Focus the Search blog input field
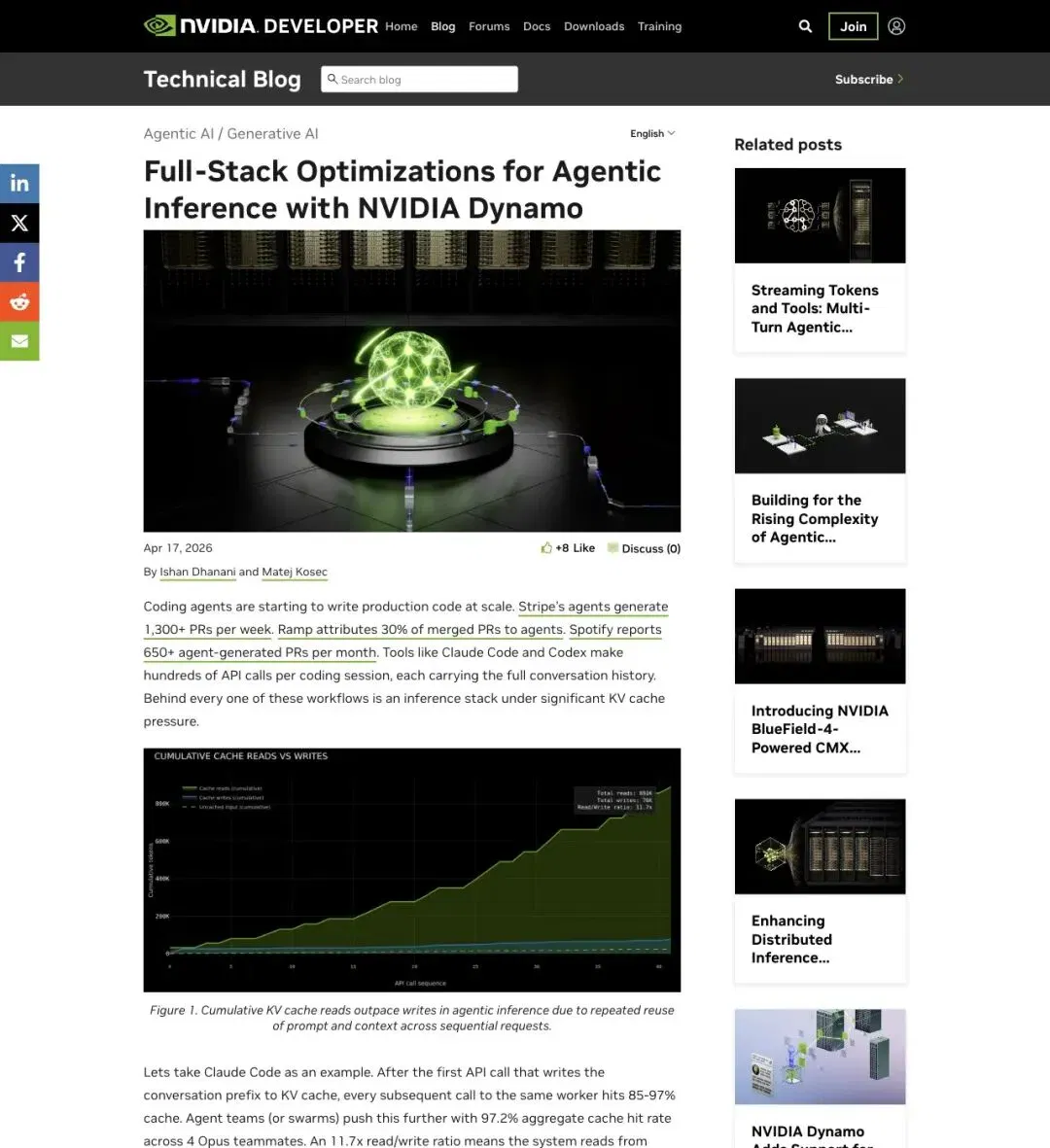The image size is (1050, 1148). 419,79
